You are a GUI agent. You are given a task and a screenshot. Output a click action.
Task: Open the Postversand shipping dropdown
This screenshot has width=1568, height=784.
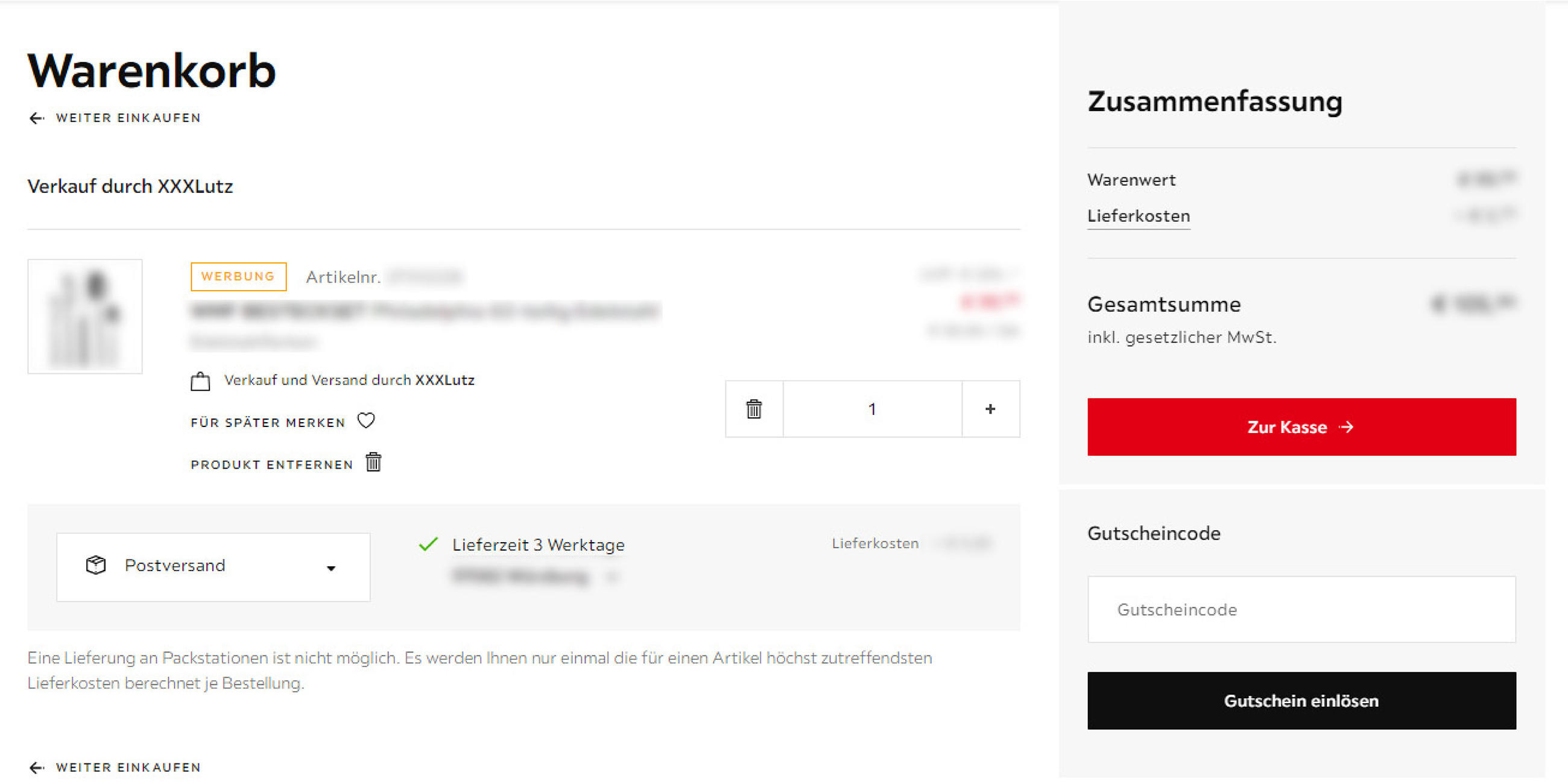(x=213, y=567)
